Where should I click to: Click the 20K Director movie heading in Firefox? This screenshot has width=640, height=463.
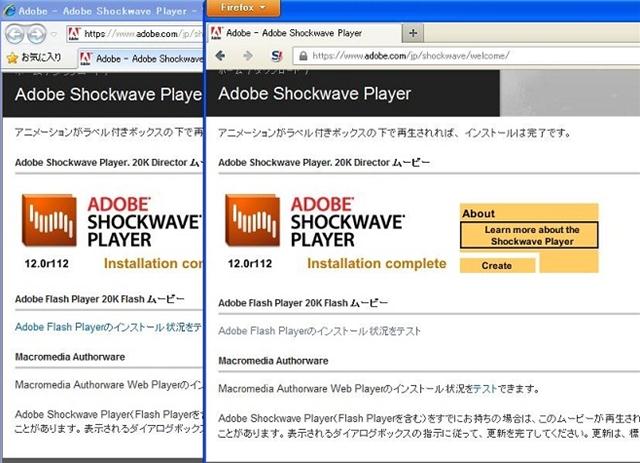click(324, 162)
